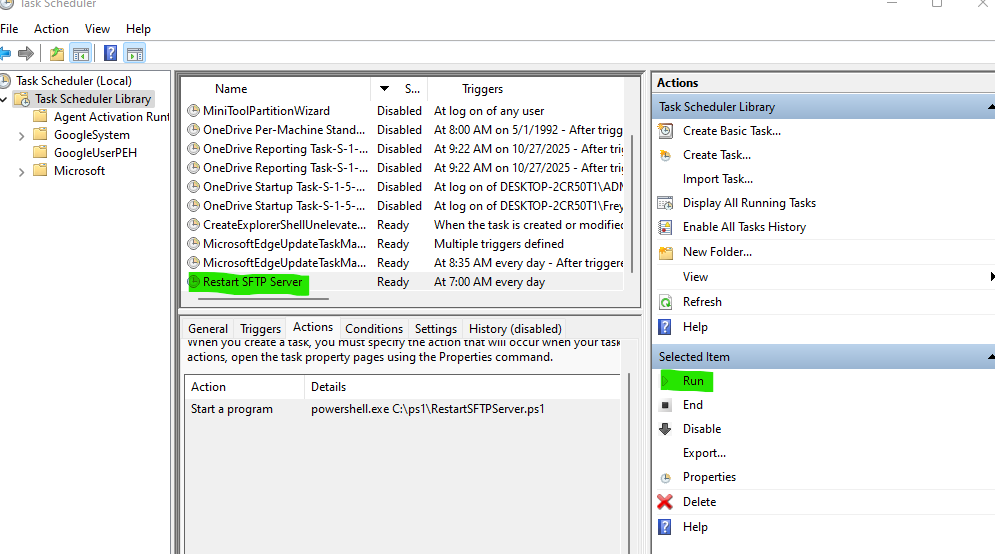Click the Create Basic Task icon
Viewport: 995px width, 554px height.
point(666,131)
